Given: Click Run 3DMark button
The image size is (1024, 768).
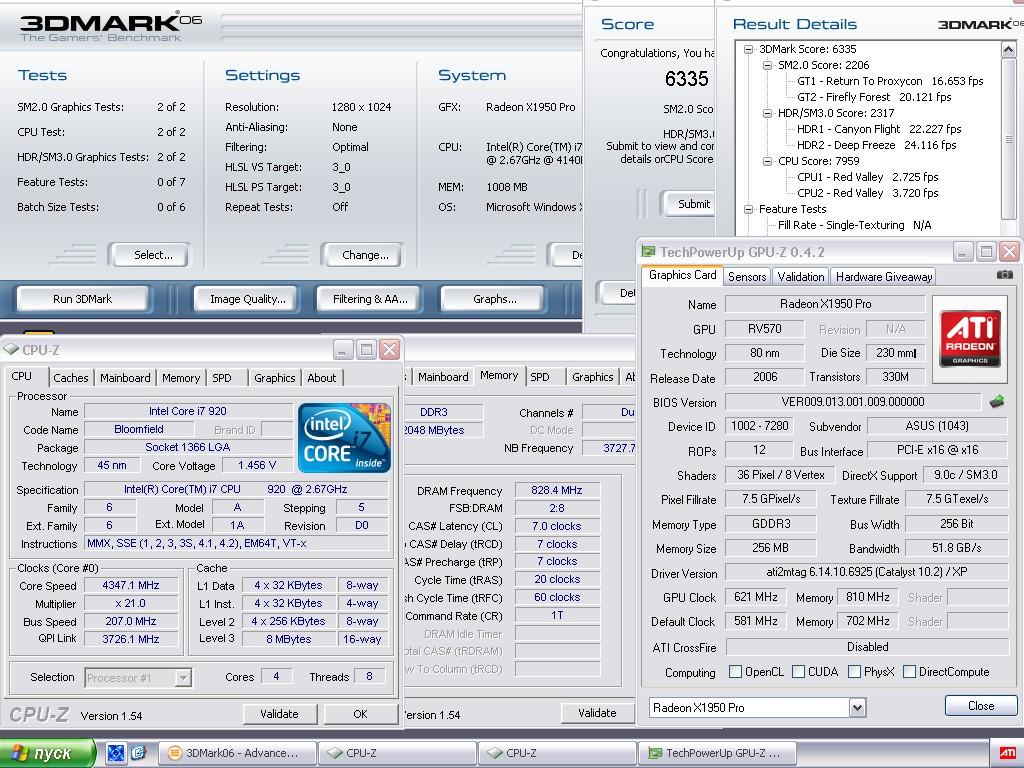Looking at the screenshot, I should click(x=82, y=299).
